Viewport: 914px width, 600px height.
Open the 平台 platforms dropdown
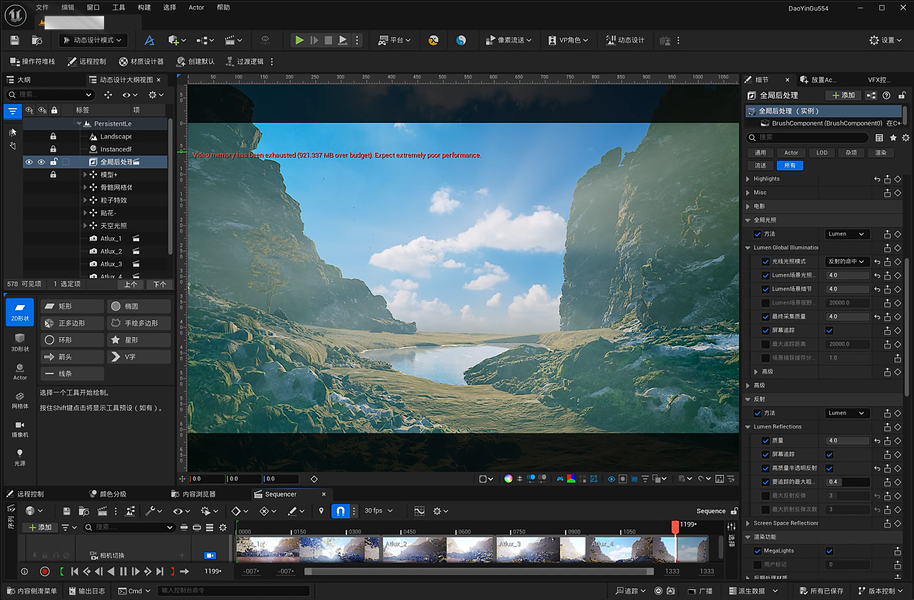(395, 40)
